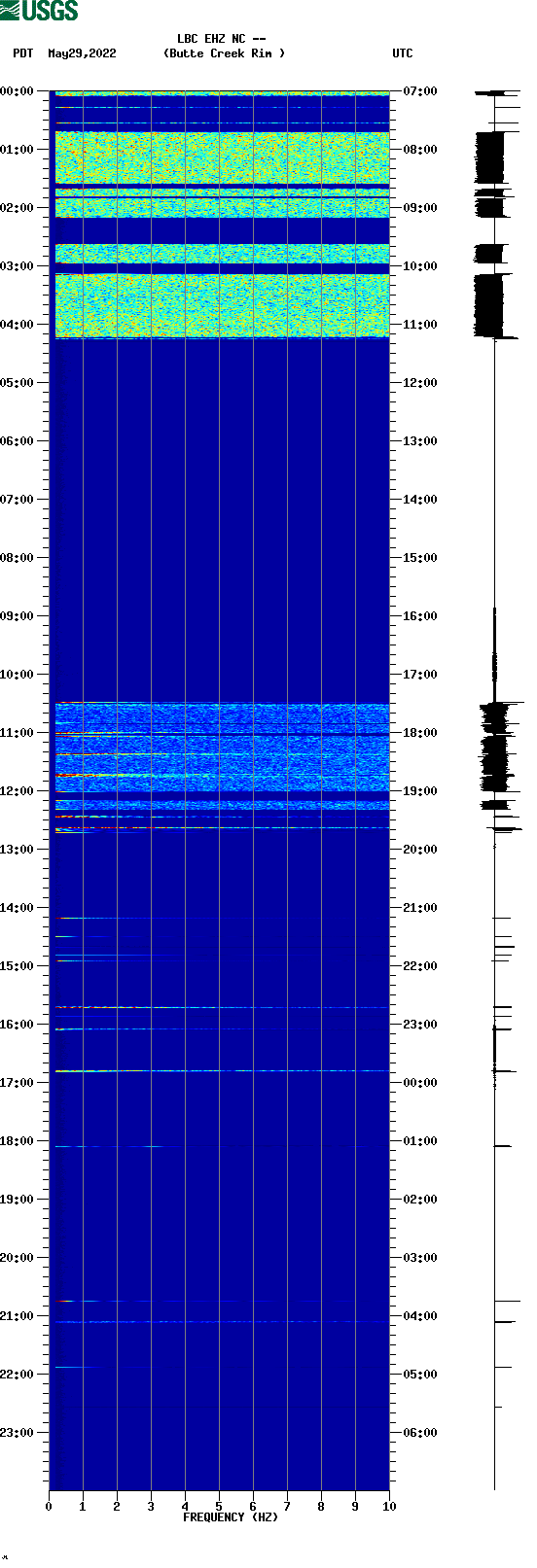Click the UTC '19:00' time label

[420, 791]
